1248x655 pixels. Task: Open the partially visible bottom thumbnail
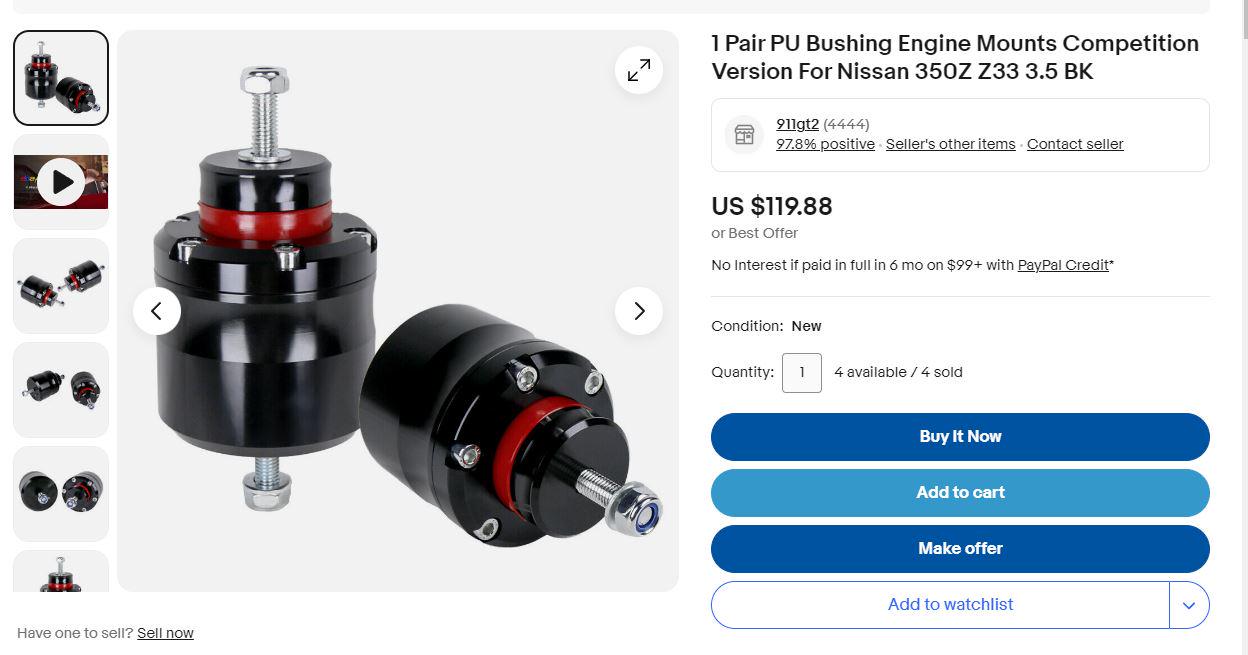pyautogui.click(x=60, y=580)
